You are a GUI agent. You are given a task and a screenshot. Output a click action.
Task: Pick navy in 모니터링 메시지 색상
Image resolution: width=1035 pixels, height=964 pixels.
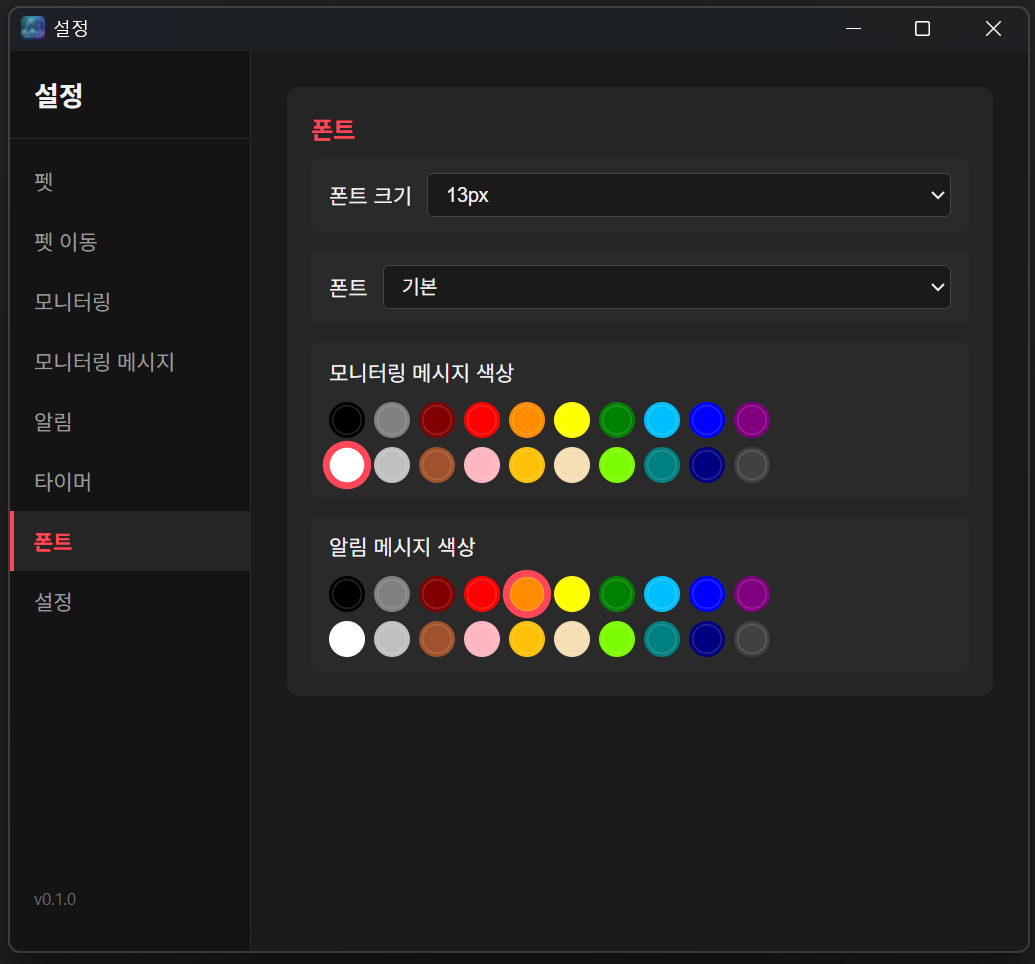click(707, 465)
